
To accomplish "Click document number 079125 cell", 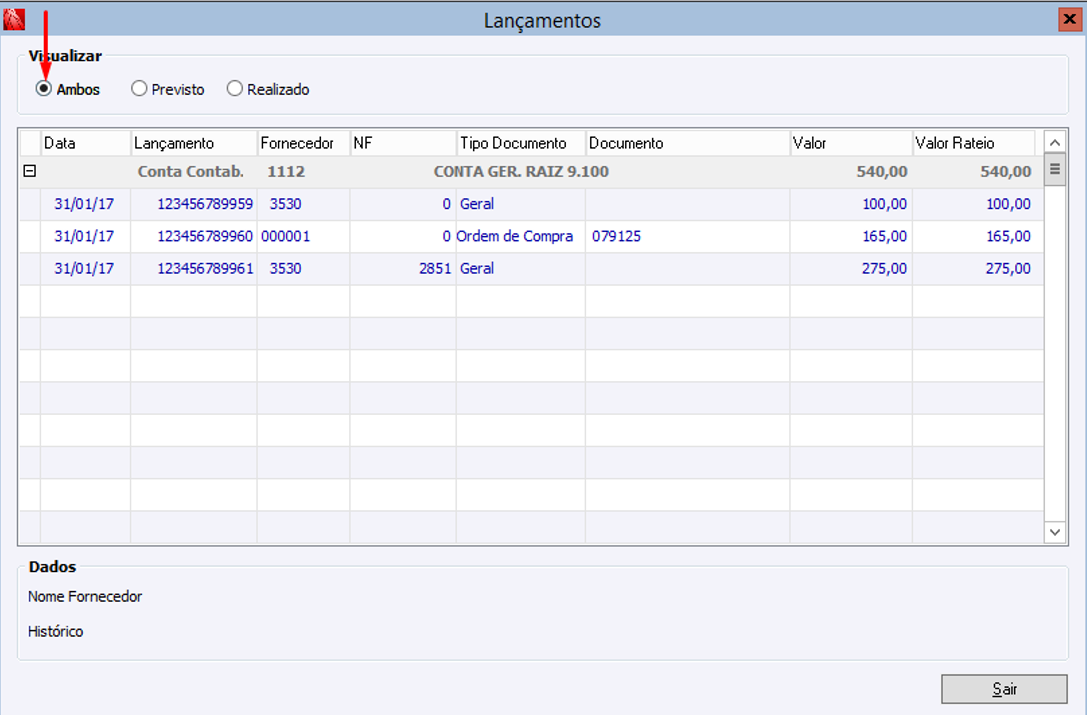I will (616, 236).
